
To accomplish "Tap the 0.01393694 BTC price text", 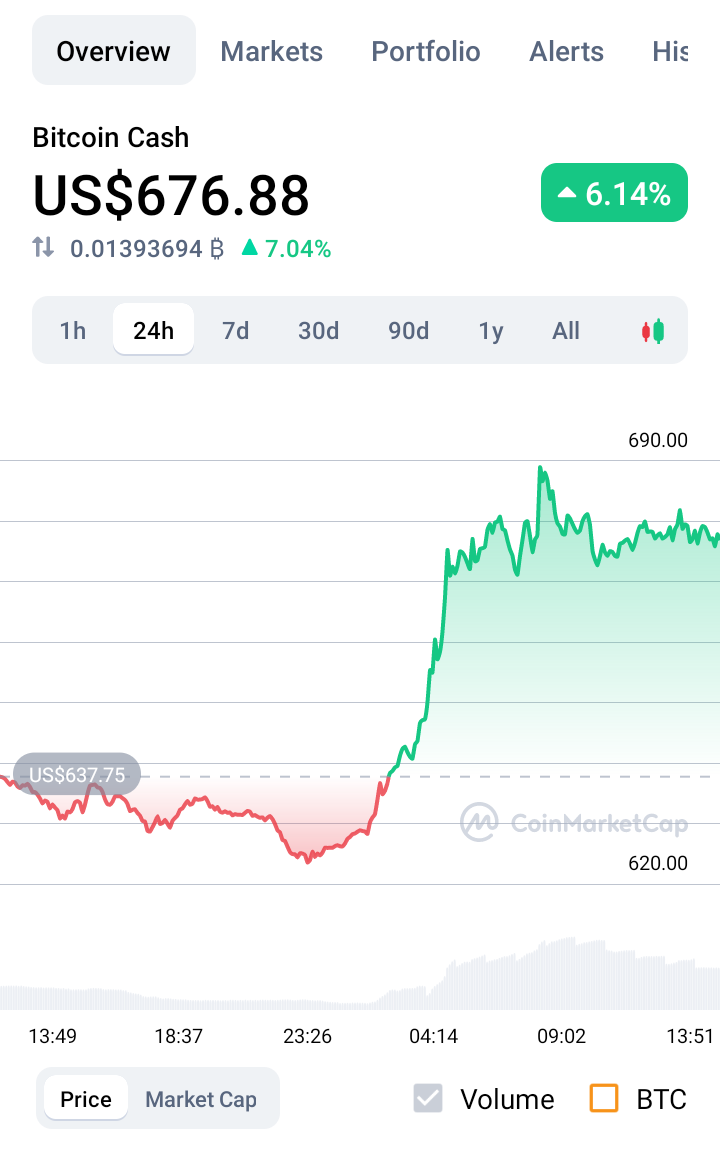I will point(146,249).
